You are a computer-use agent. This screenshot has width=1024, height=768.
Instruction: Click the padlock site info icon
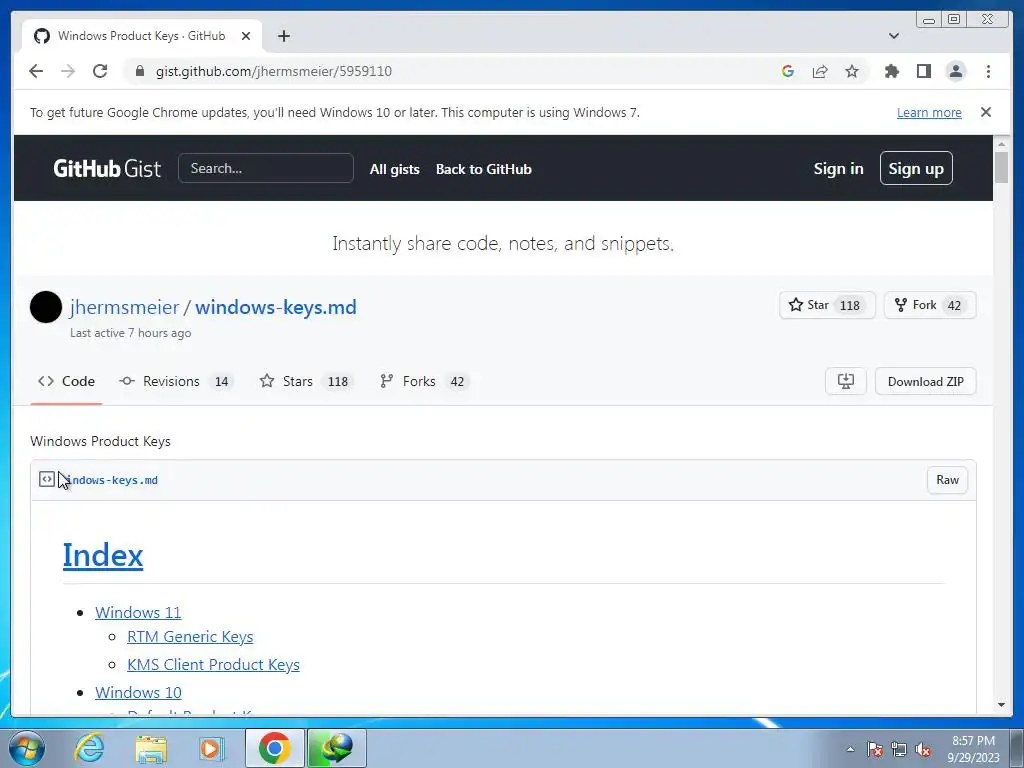(x=140, y=71)
